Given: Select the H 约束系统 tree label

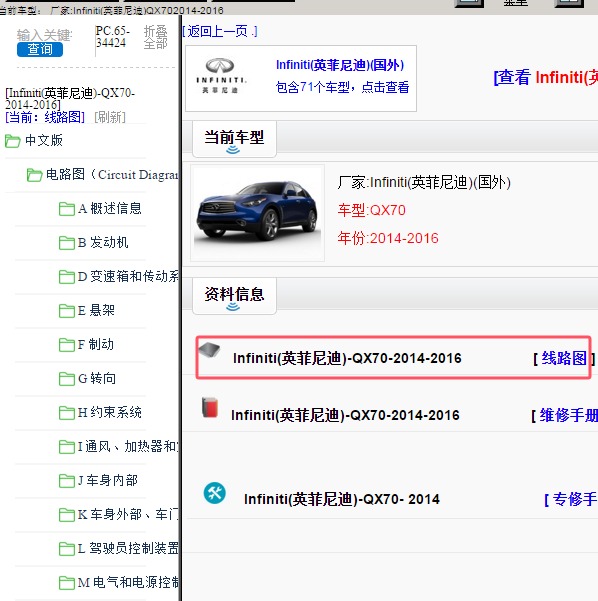Looking at the screenshot, I should [x=110, y=412].
